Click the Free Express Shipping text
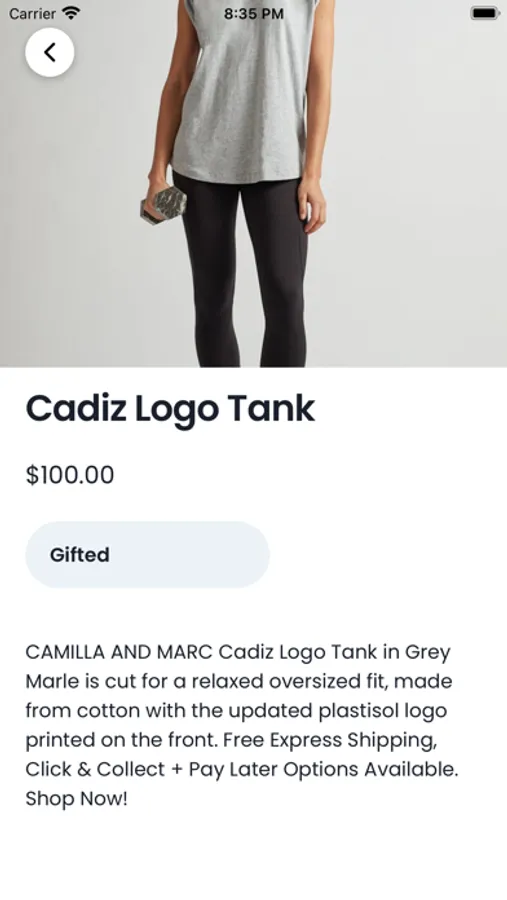The image size is (507, 900). (x=330, y=740)
